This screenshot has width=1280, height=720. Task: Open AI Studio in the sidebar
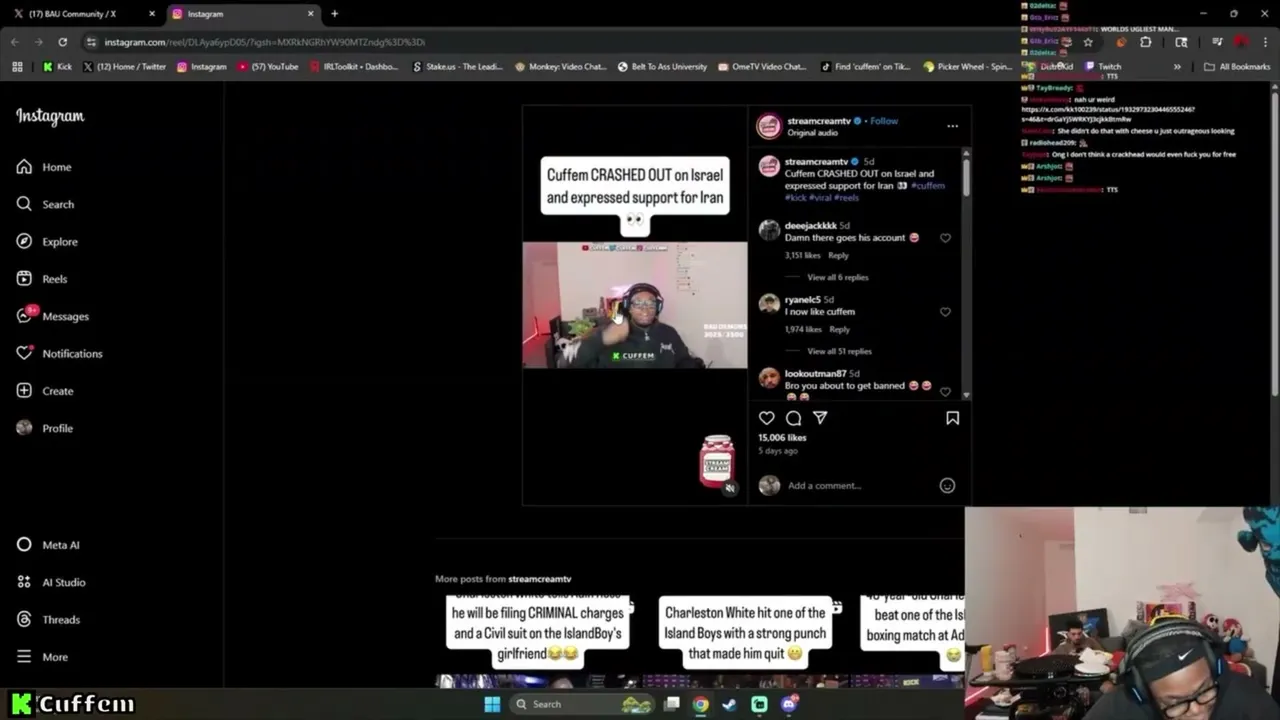(x=51, y=582)
